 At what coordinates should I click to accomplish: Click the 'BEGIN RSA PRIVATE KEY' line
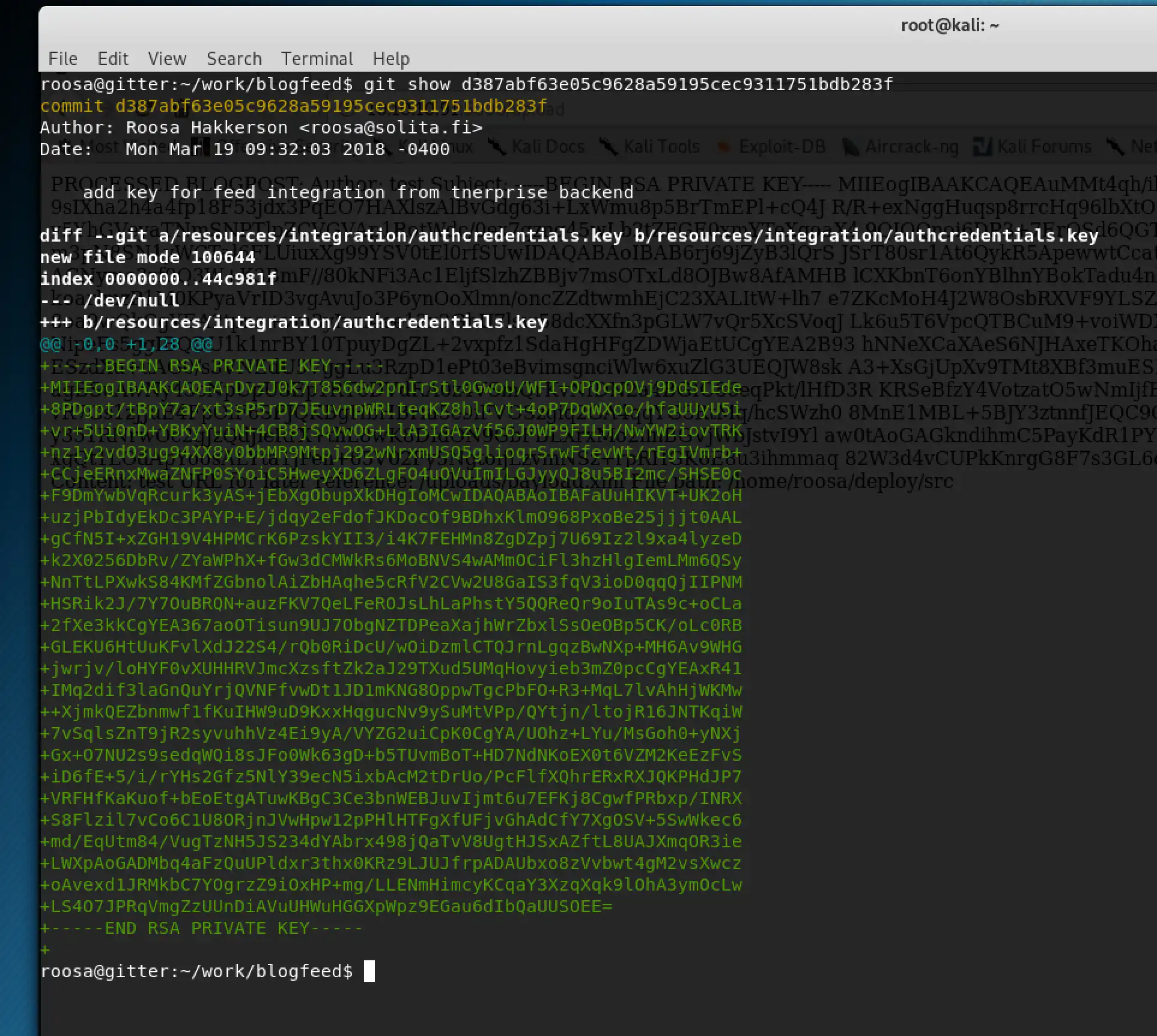coord(211,365)
